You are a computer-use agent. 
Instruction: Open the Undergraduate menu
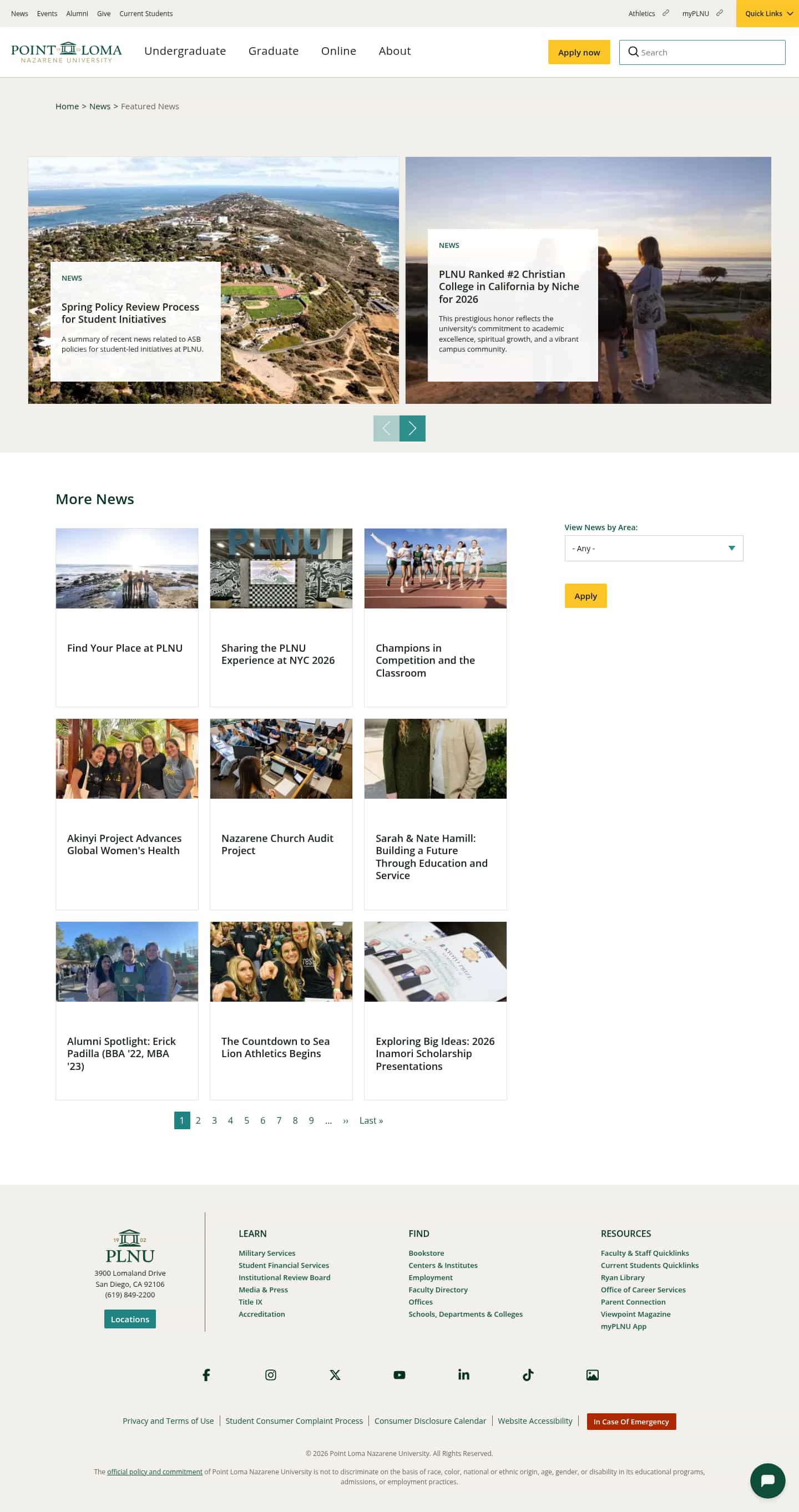pyautogui.click(x=185, y=51)
